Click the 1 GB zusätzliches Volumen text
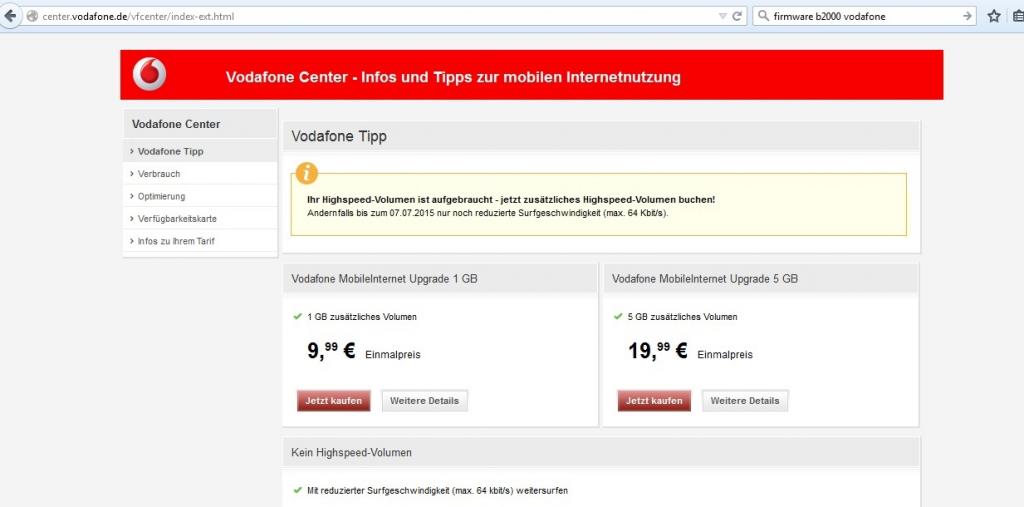 pyautogui.click(x=362, y=317)
